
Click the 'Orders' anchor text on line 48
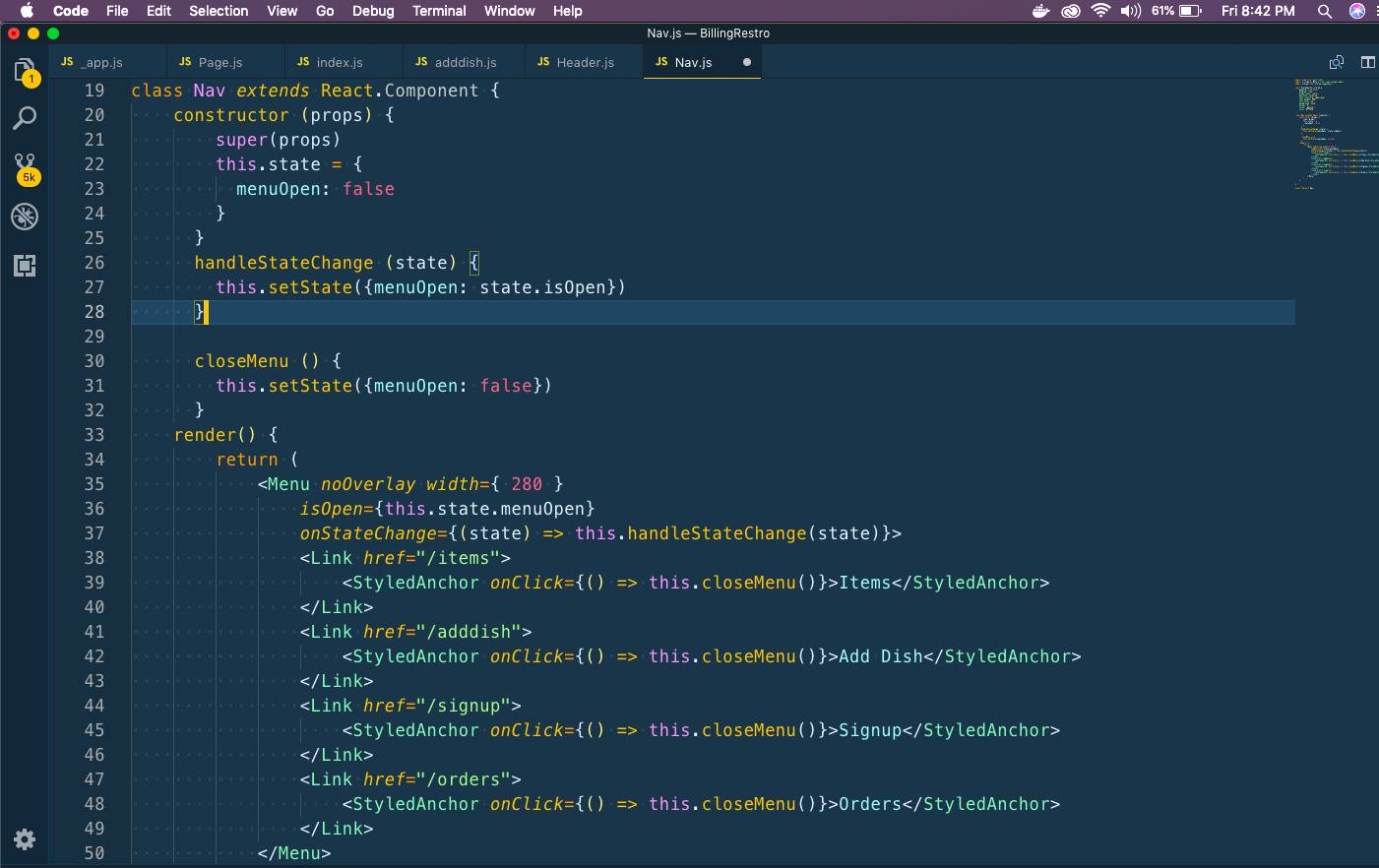click(x=870, y=804)
